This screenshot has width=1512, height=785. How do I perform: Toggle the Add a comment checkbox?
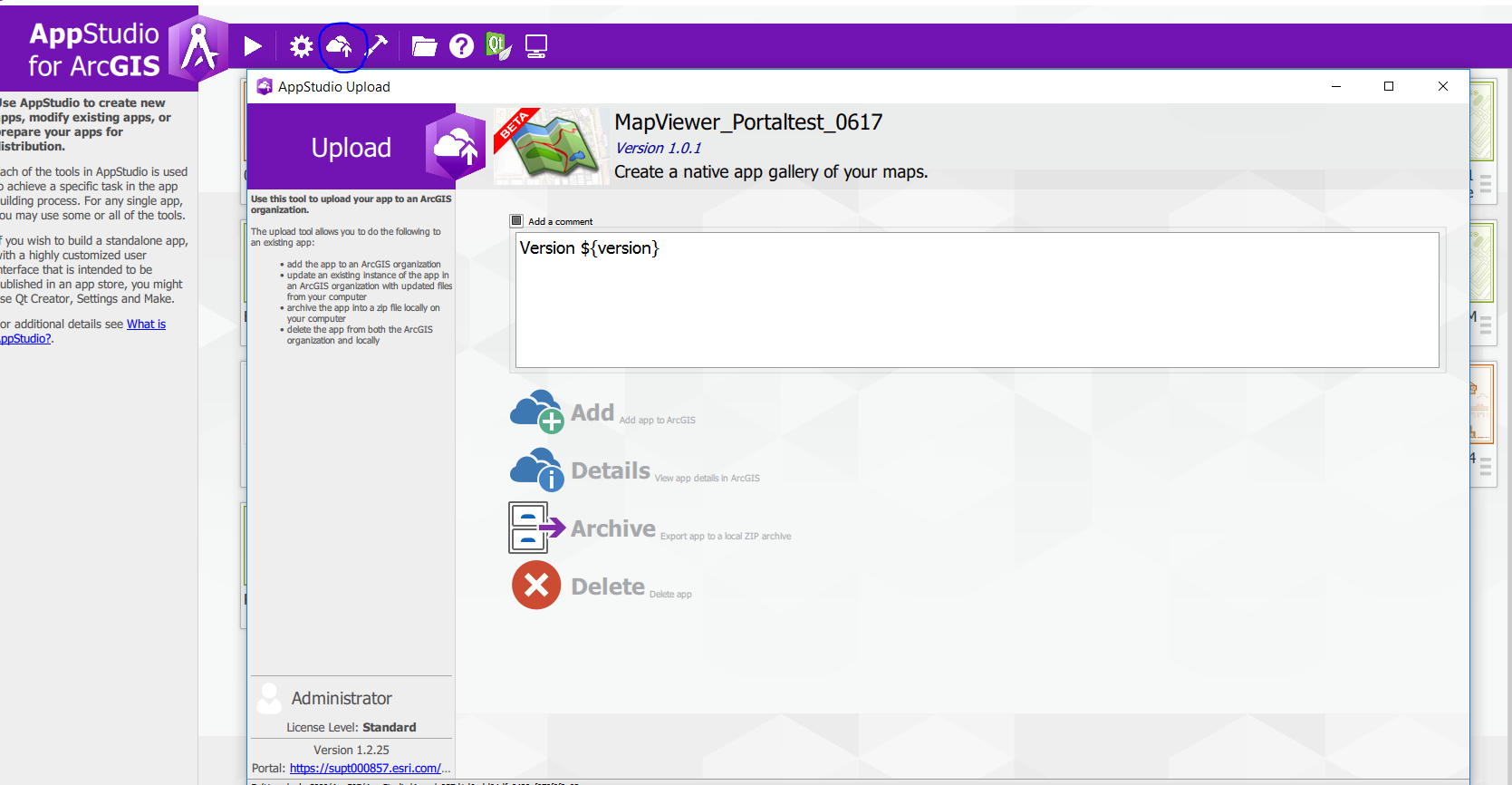(516, 220)
